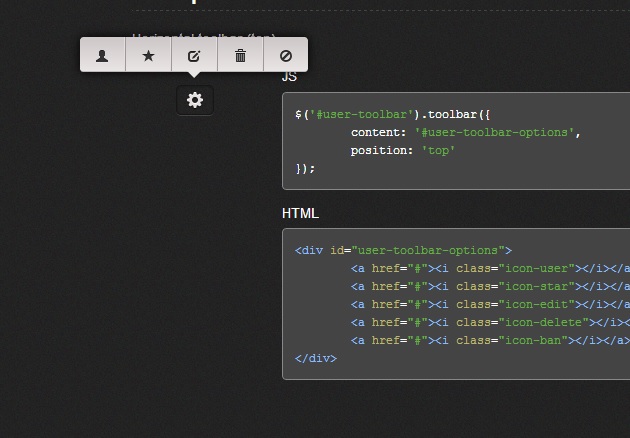Click the icon-edit line in HTML code
The height and width of the screenshot is (438, 630).
490,304
